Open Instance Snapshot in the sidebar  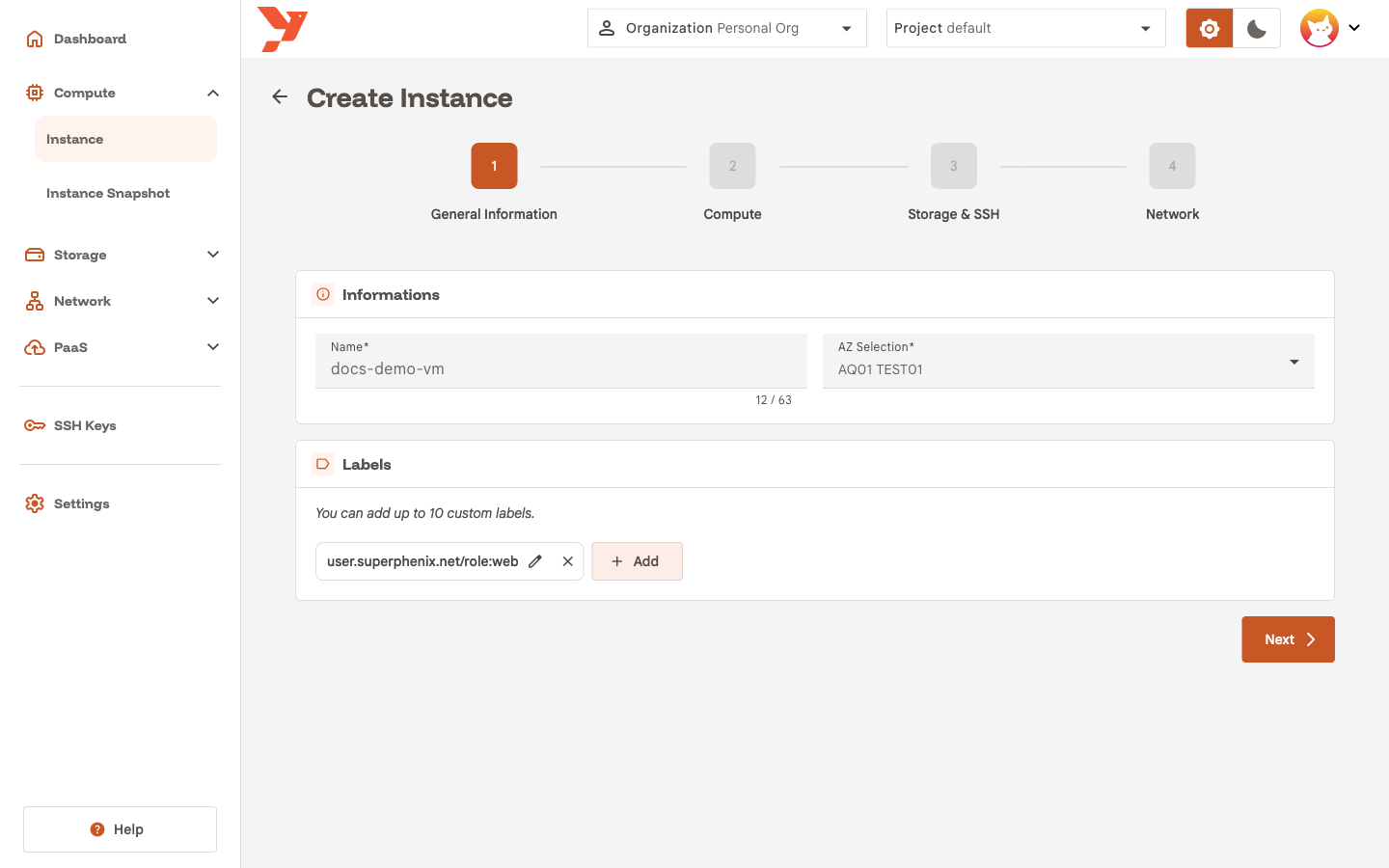(x=125, y=193)
